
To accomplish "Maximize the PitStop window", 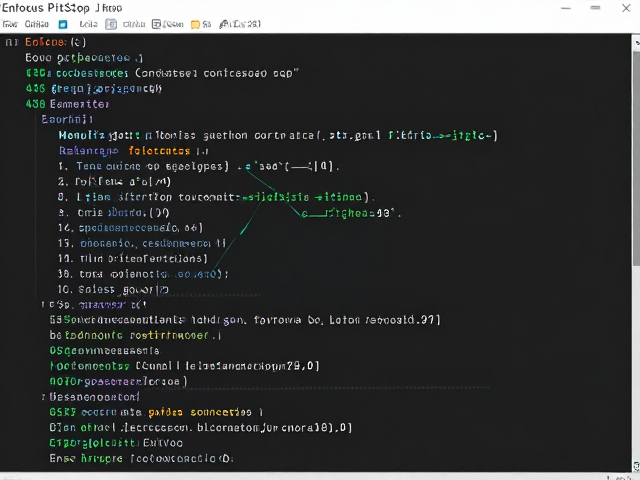I will (x=596, y=8).
